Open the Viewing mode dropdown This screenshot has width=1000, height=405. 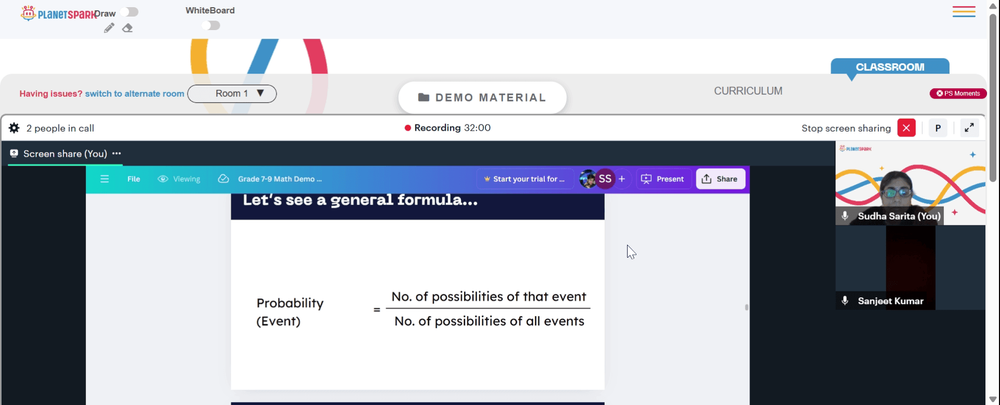point(179,179)
